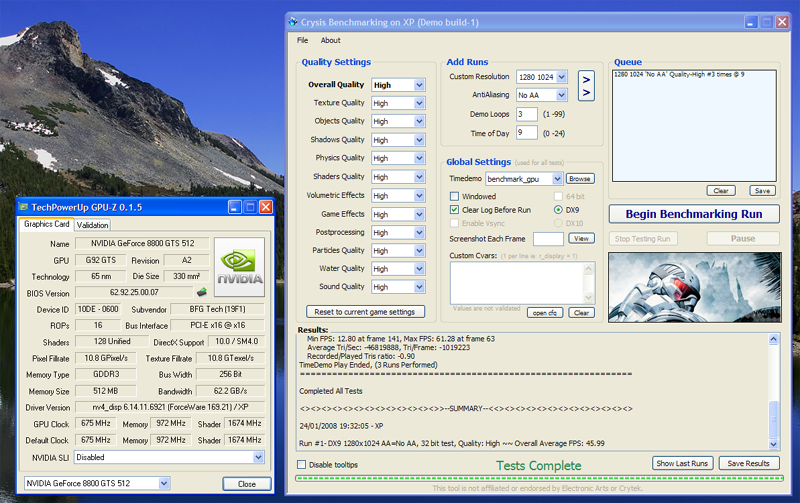Screen dimensions: 800x503
Task: Minimize the Crysis Benchmarking window
Action: pos(751,22)
